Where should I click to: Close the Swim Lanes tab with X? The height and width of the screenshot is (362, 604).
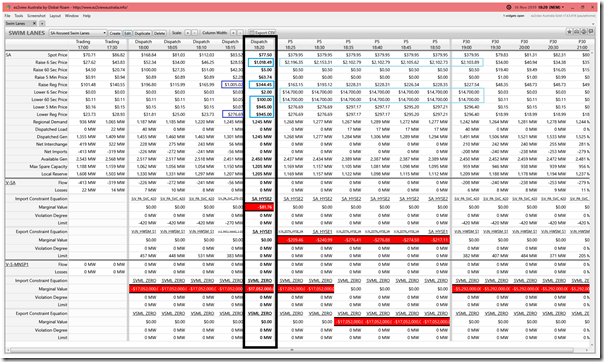point(34,23)
